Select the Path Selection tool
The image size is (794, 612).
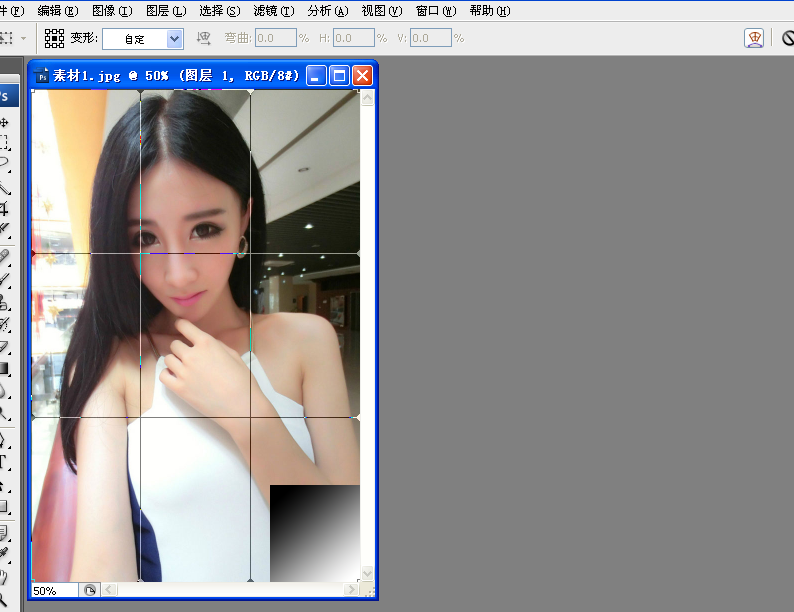pyautogui.click(x=4, y=485)
